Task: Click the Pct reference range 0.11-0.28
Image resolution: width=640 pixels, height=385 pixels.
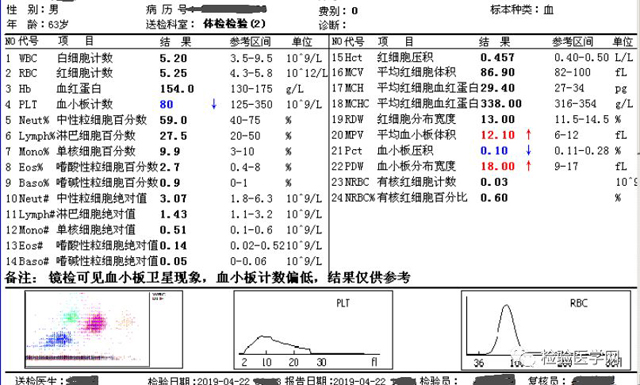Action: [581, 151]
